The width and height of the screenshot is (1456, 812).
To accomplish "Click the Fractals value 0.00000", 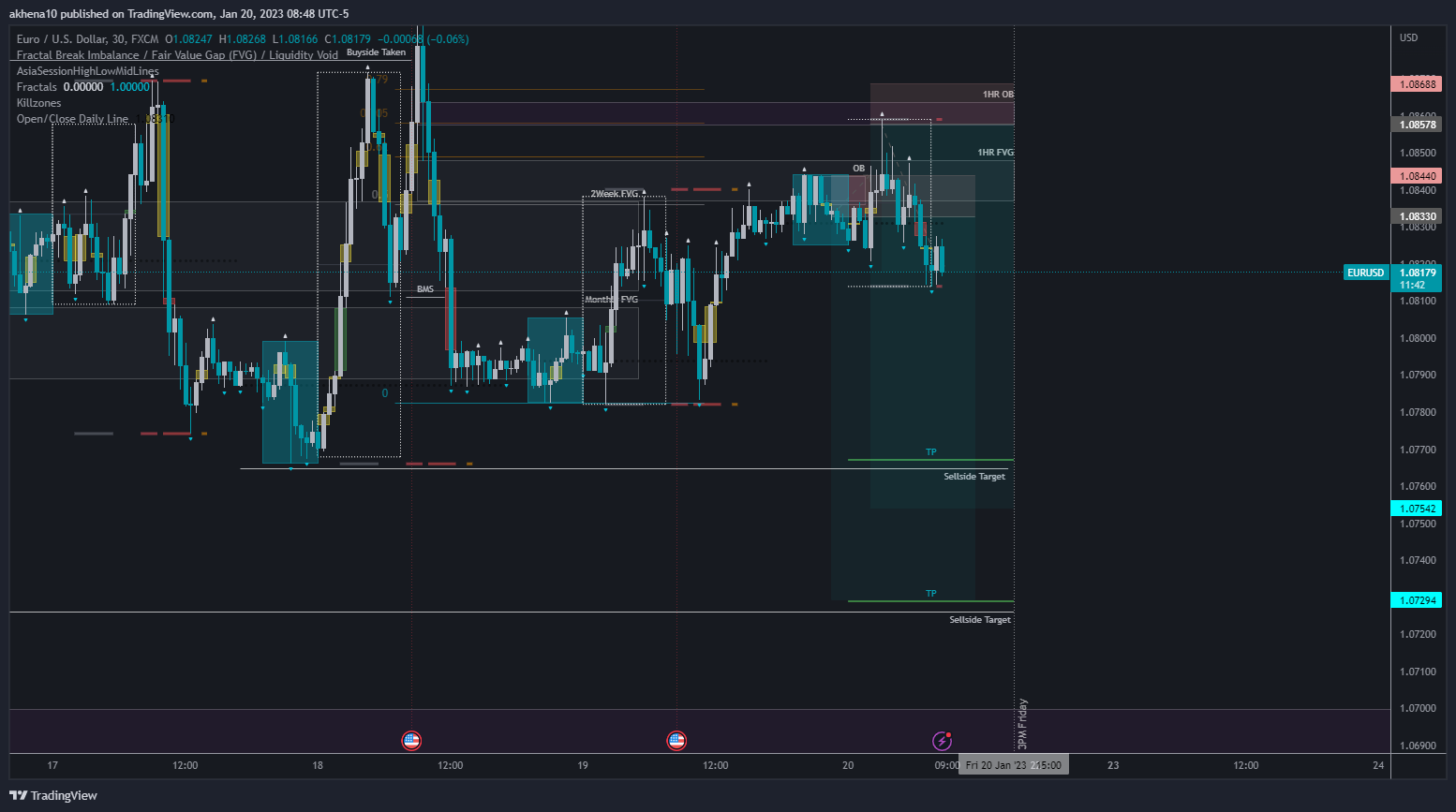I will click(x=83, y=87).
